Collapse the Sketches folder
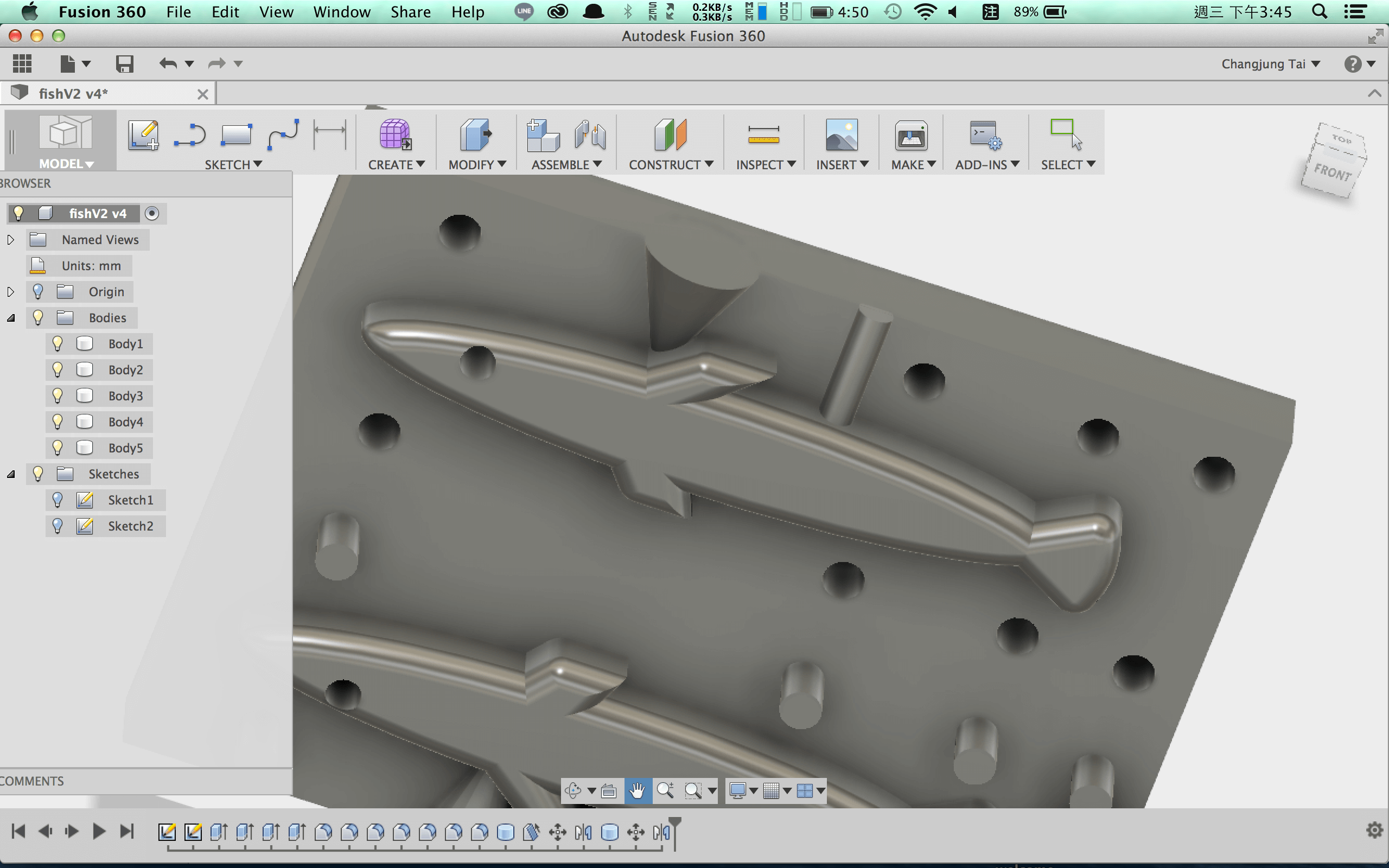The width and height of the screenshot is (1389, 868). 10,474
